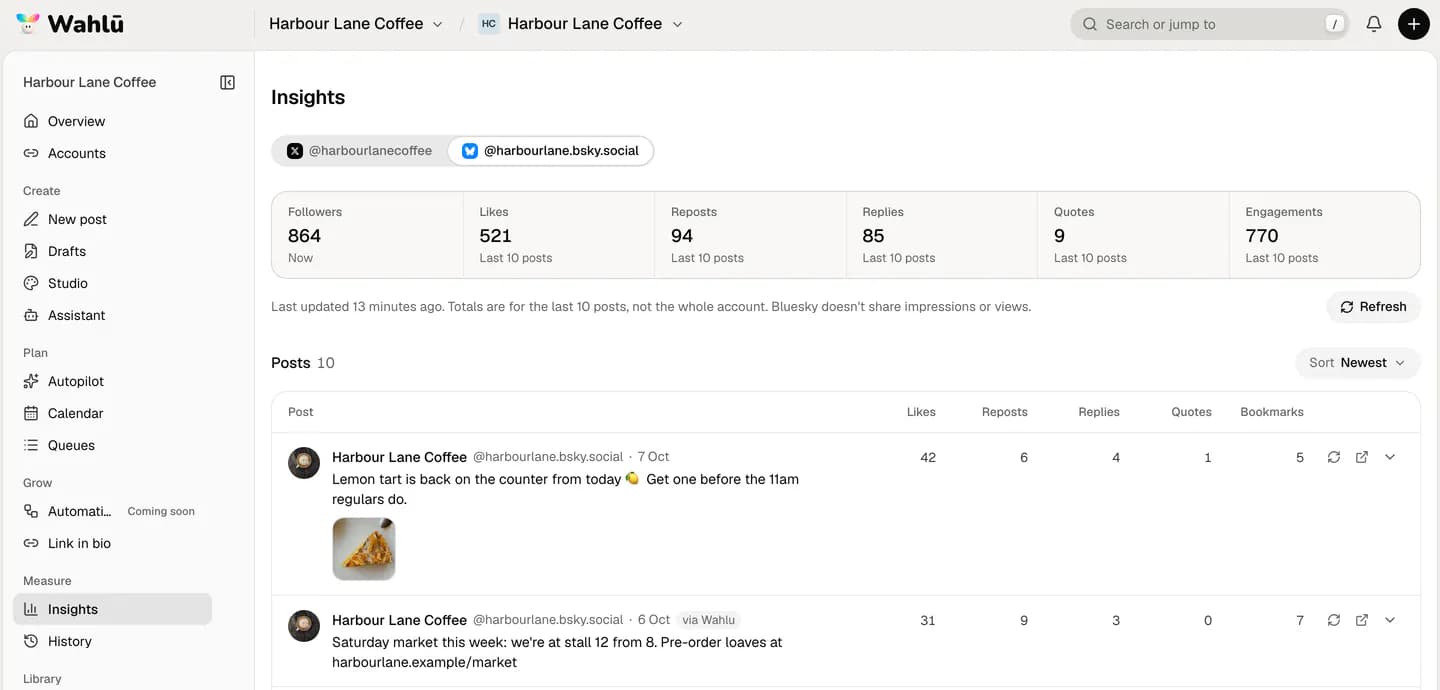Select @harbourlane.bsky.social account tab
The image size is (1440, 690).
point(551,151)
